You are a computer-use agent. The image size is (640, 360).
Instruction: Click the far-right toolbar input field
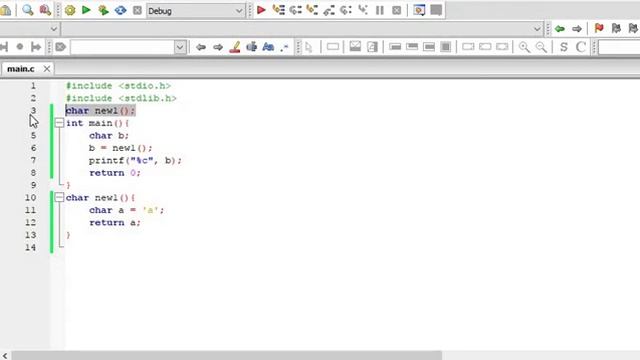619,47
